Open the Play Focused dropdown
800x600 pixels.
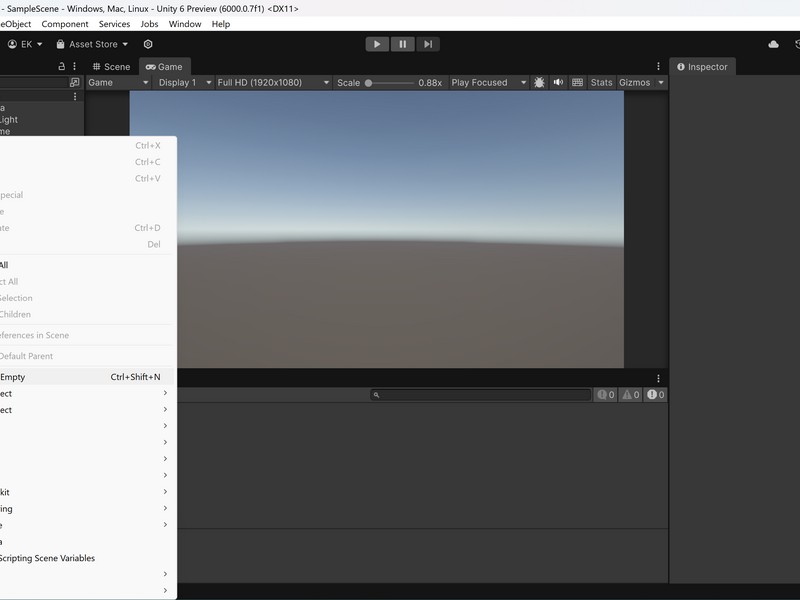488,83
